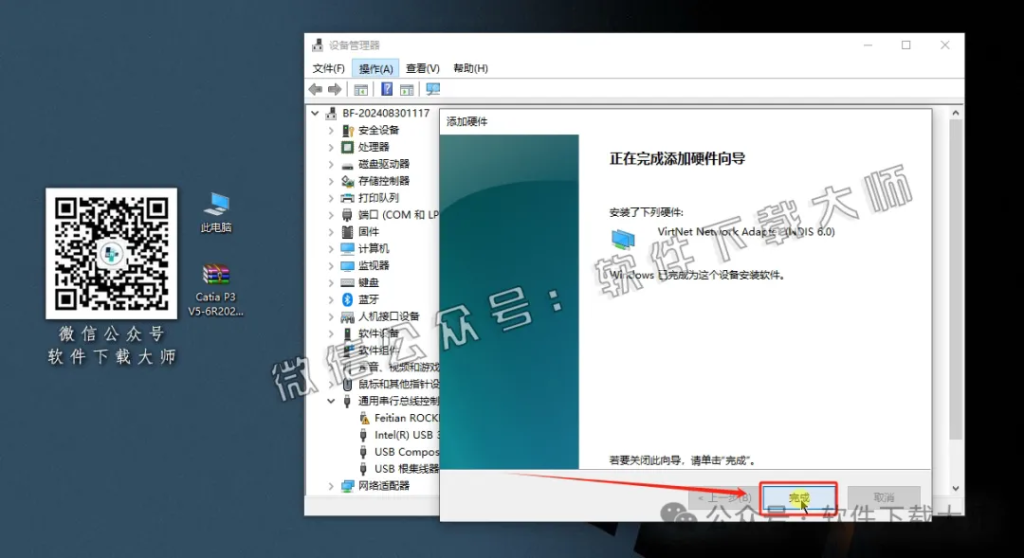
Task: Toggle the show/hide console tree toolbar icon
Action: (x=360, y=90)
